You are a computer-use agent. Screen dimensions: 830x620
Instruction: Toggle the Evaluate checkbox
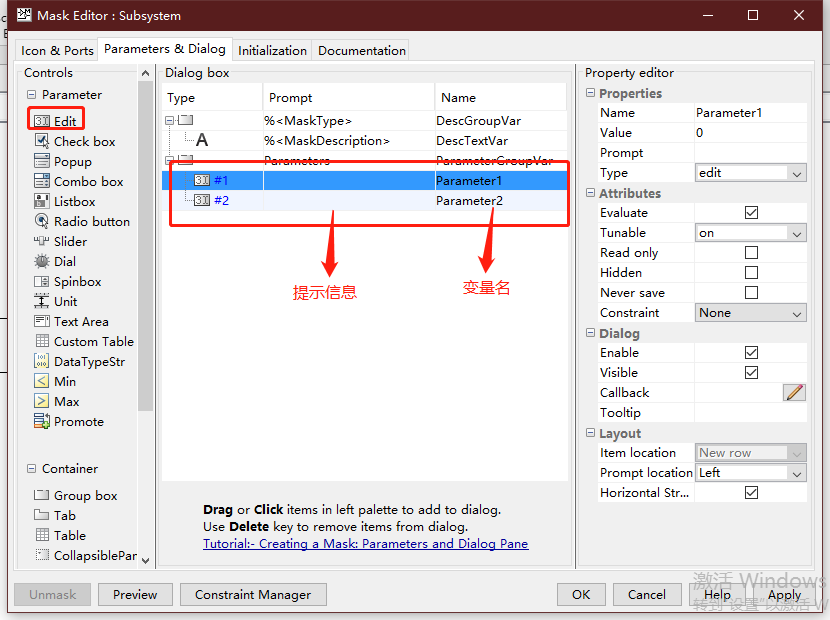(x=751, y=212)
